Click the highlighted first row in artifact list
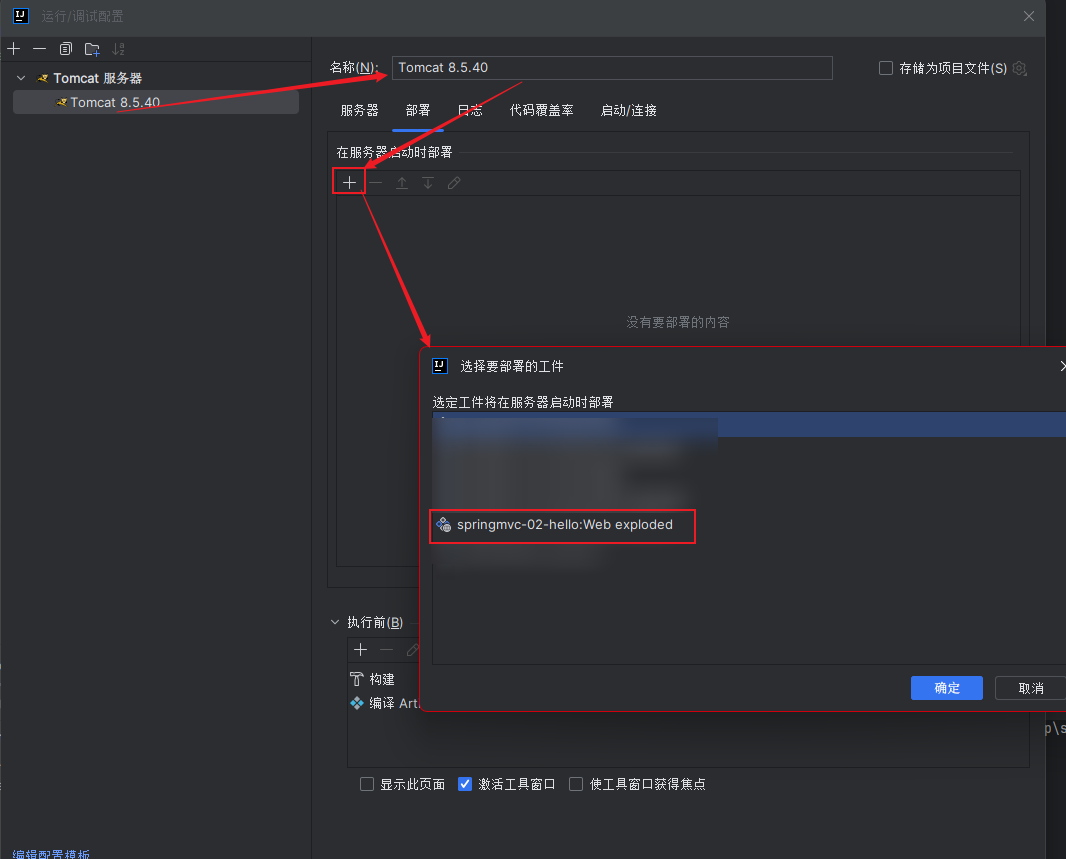The image size is (1066, 859). (749, 424)
